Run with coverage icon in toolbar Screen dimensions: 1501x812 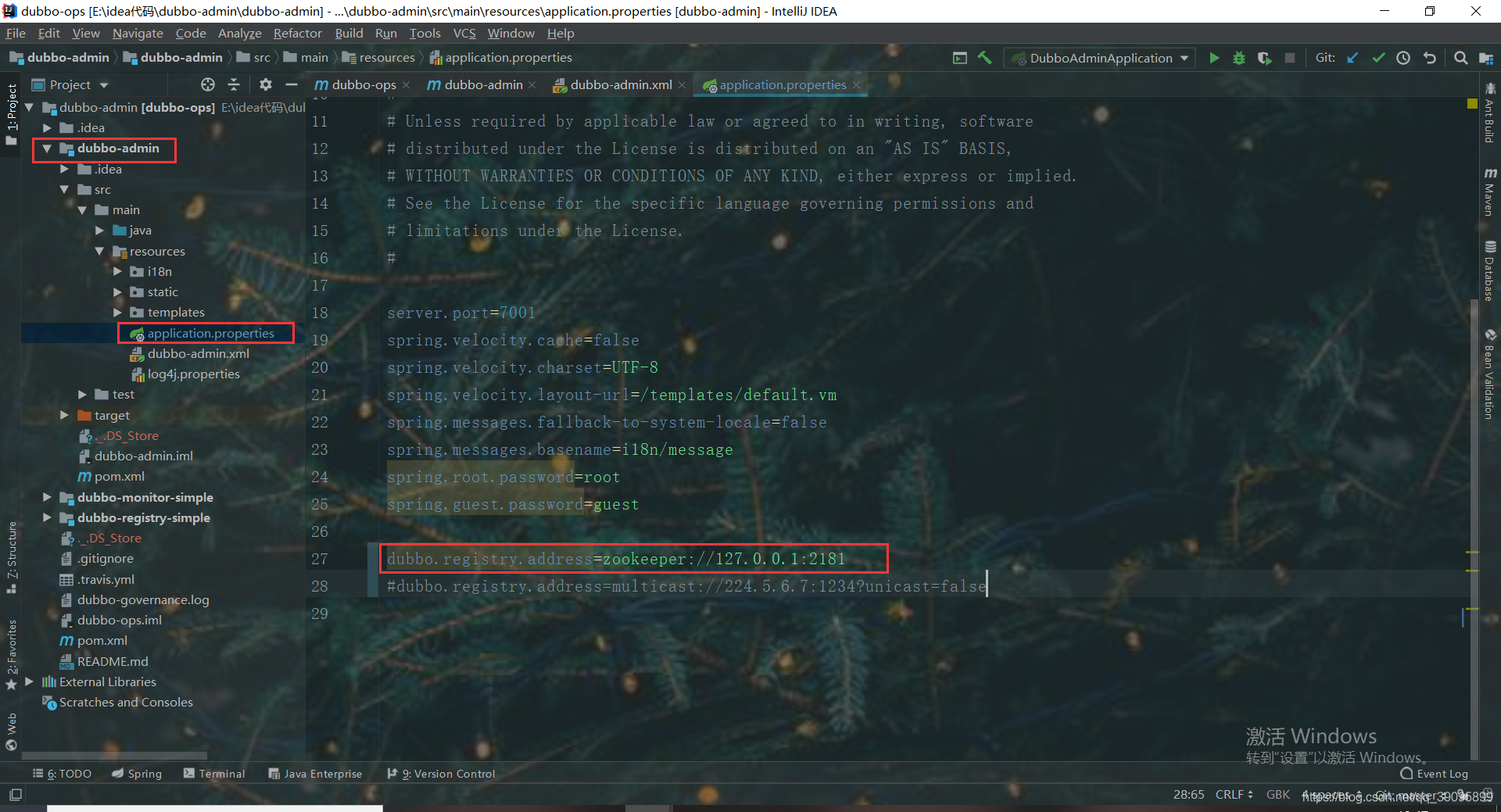(x=1264, y=58)
